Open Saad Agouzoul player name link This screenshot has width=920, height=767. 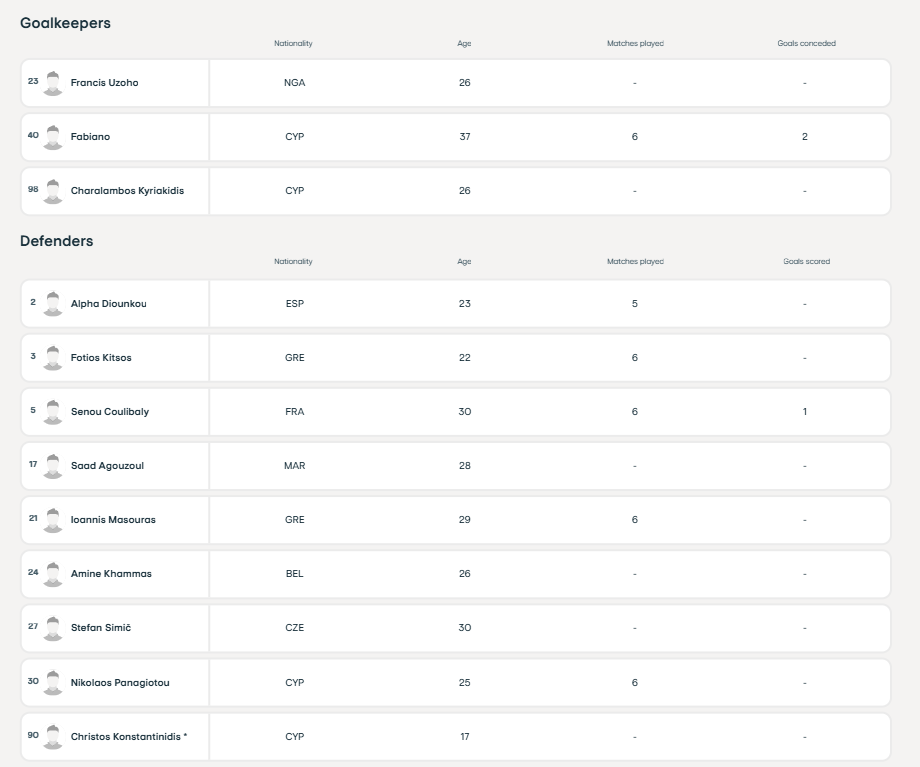point(107,466)
